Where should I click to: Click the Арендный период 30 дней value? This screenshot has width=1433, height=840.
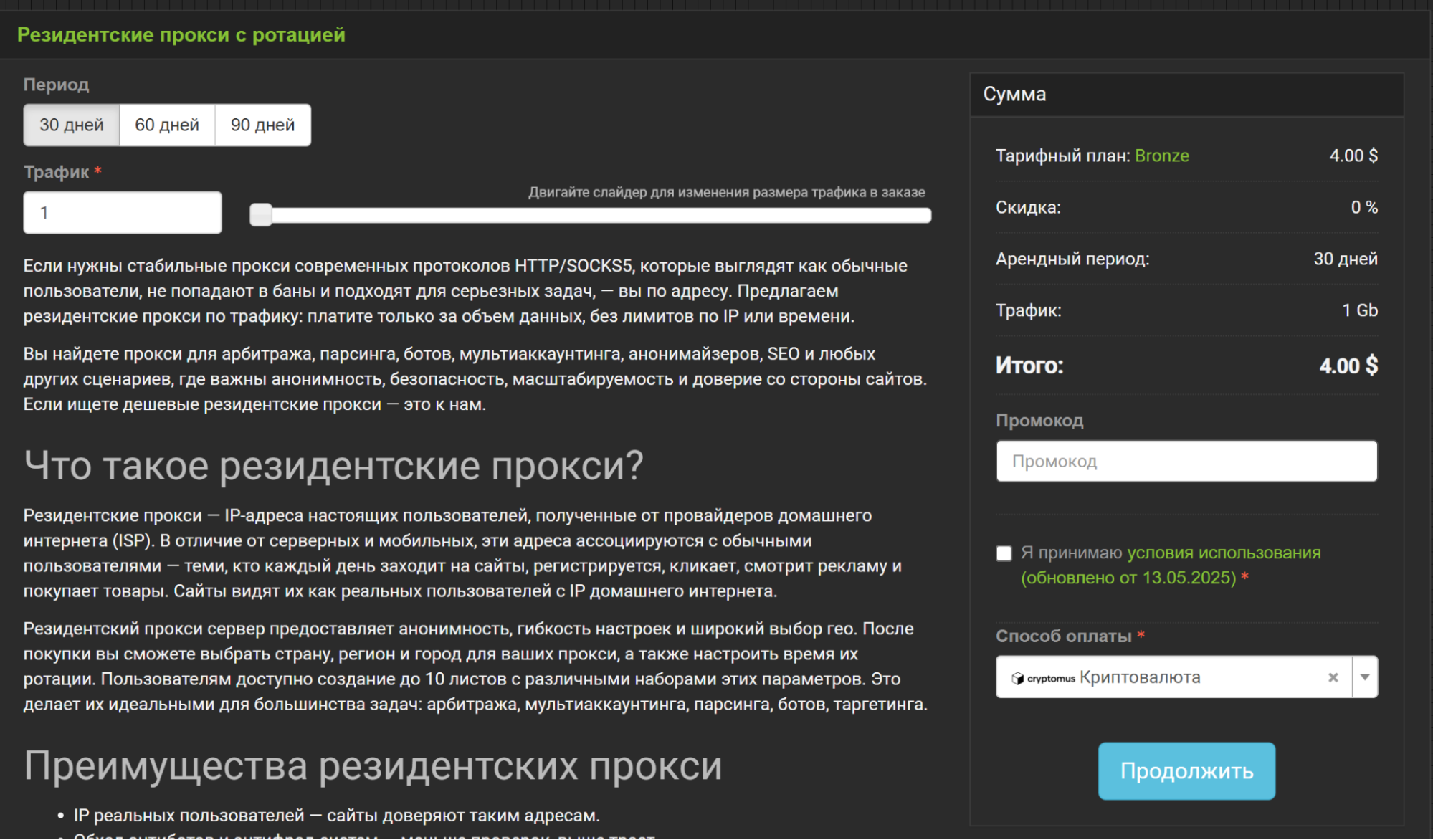click(x=1346, y=259)
